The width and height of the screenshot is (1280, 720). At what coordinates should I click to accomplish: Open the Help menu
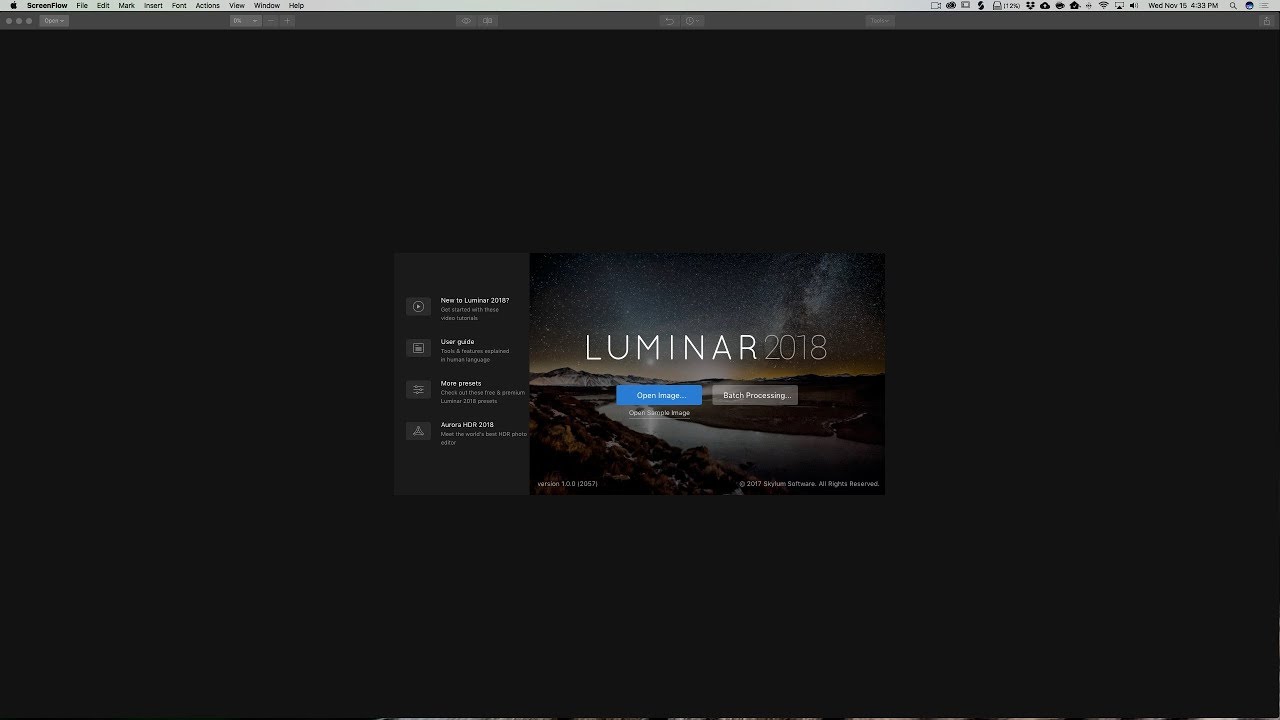click(296, 6)
